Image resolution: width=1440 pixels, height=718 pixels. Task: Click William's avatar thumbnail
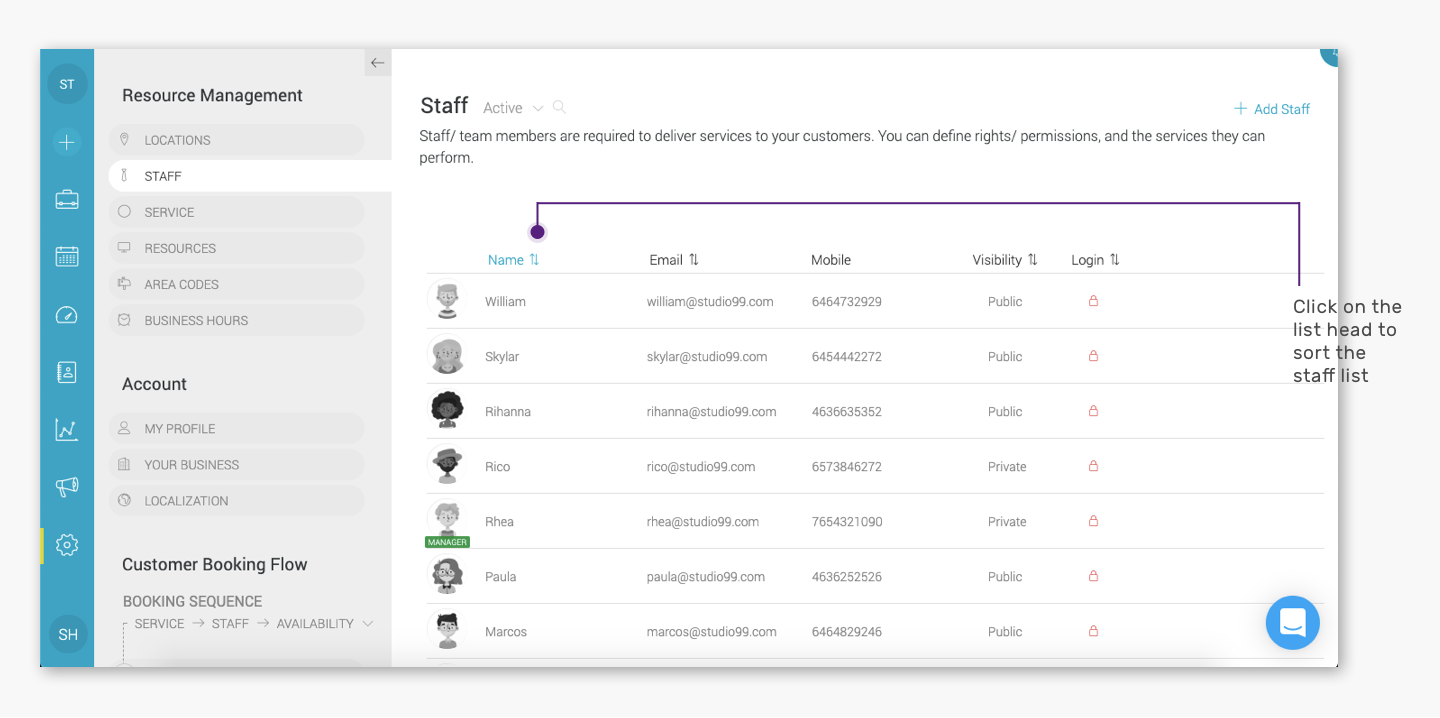click(447, 301)
